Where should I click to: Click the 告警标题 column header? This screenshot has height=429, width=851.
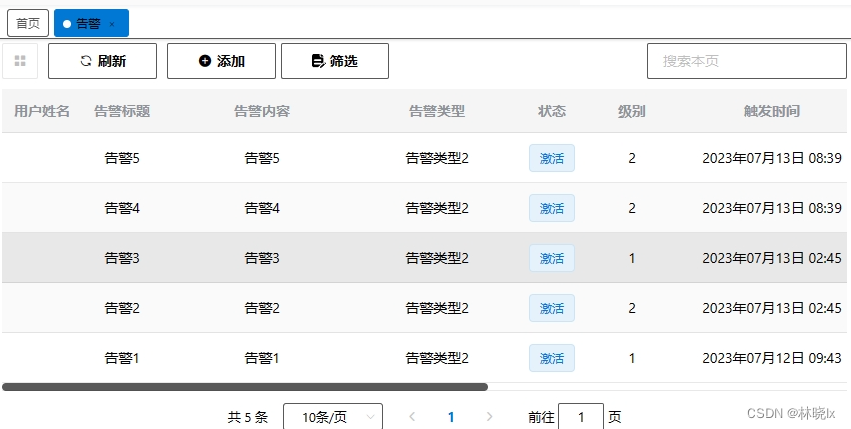pyautogui.click(x=122, y=111)
